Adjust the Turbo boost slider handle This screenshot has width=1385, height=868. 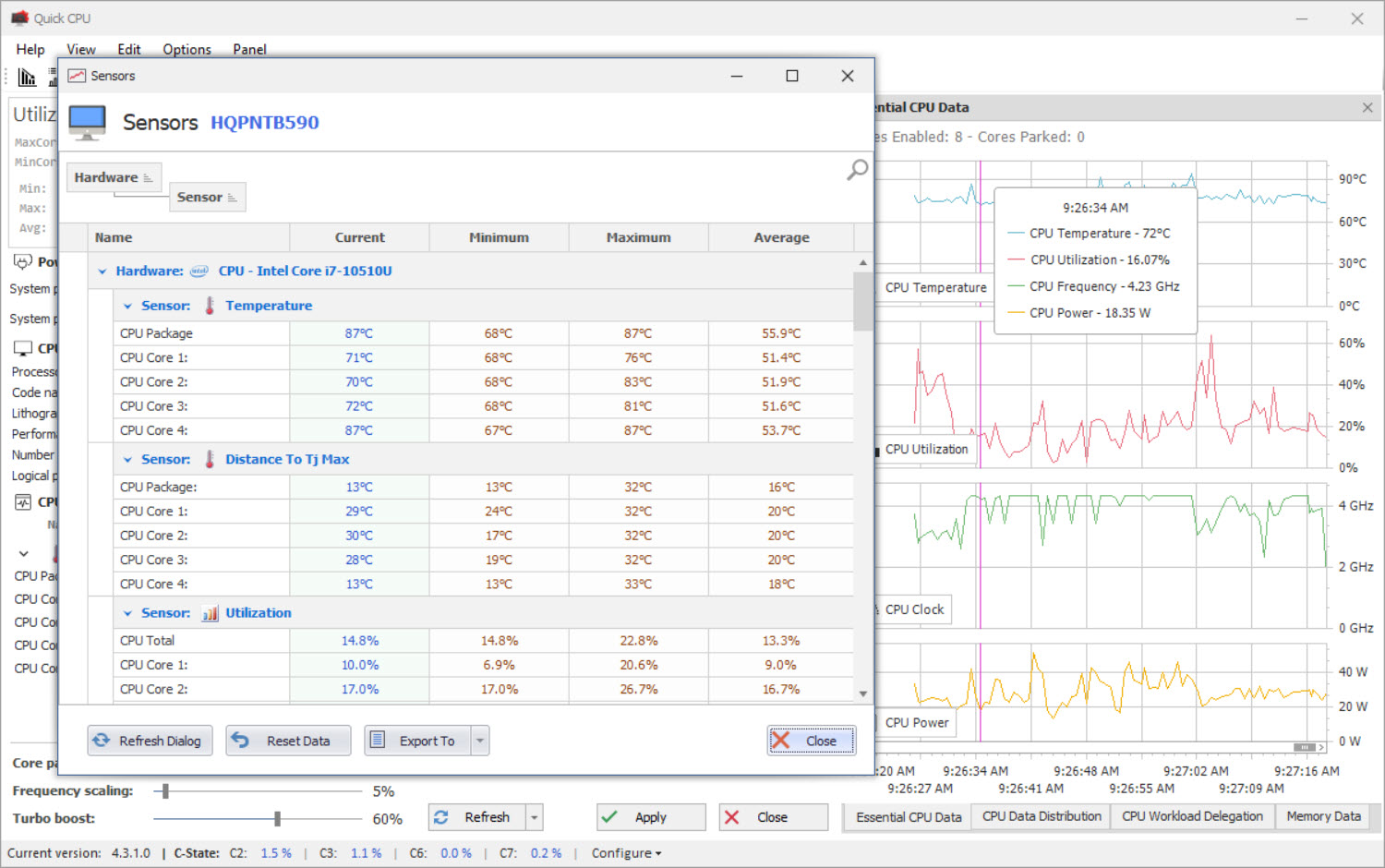pos(277,818)
